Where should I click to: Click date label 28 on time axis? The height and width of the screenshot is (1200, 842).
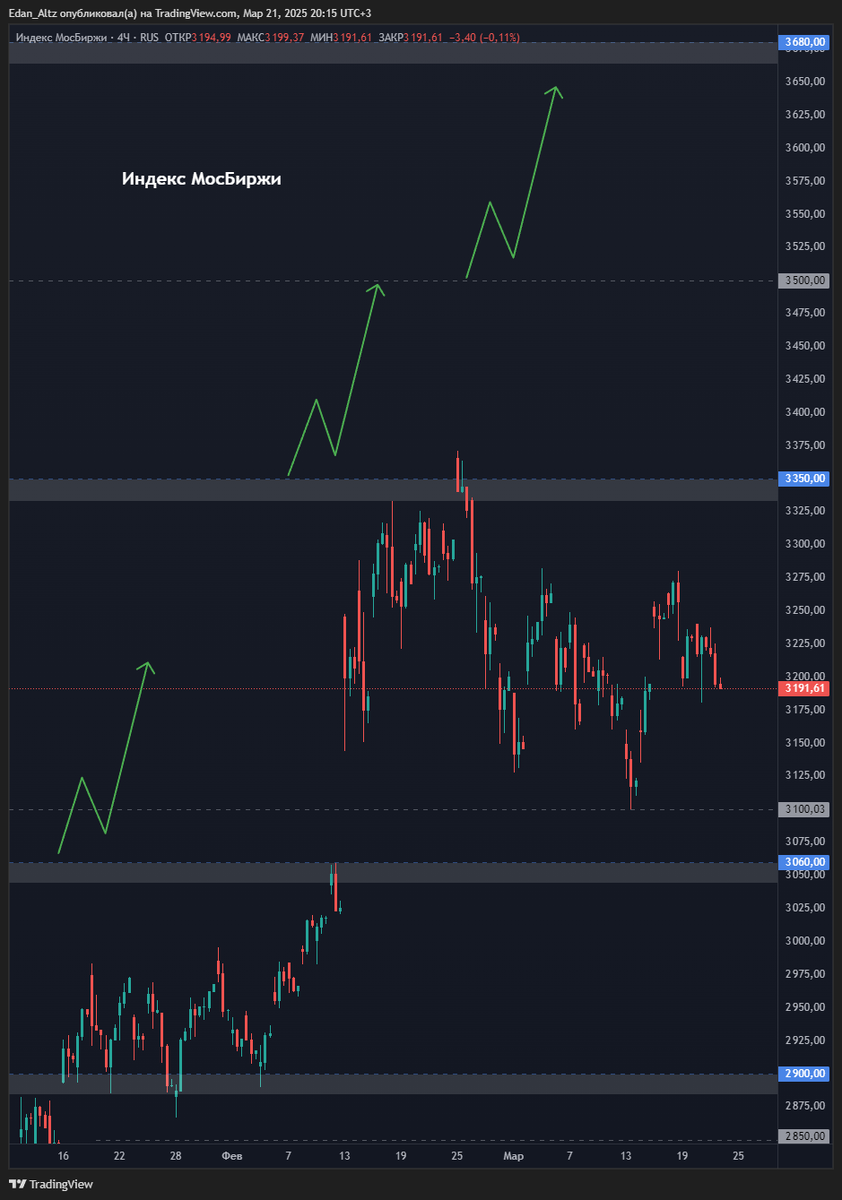[176, 1157]
